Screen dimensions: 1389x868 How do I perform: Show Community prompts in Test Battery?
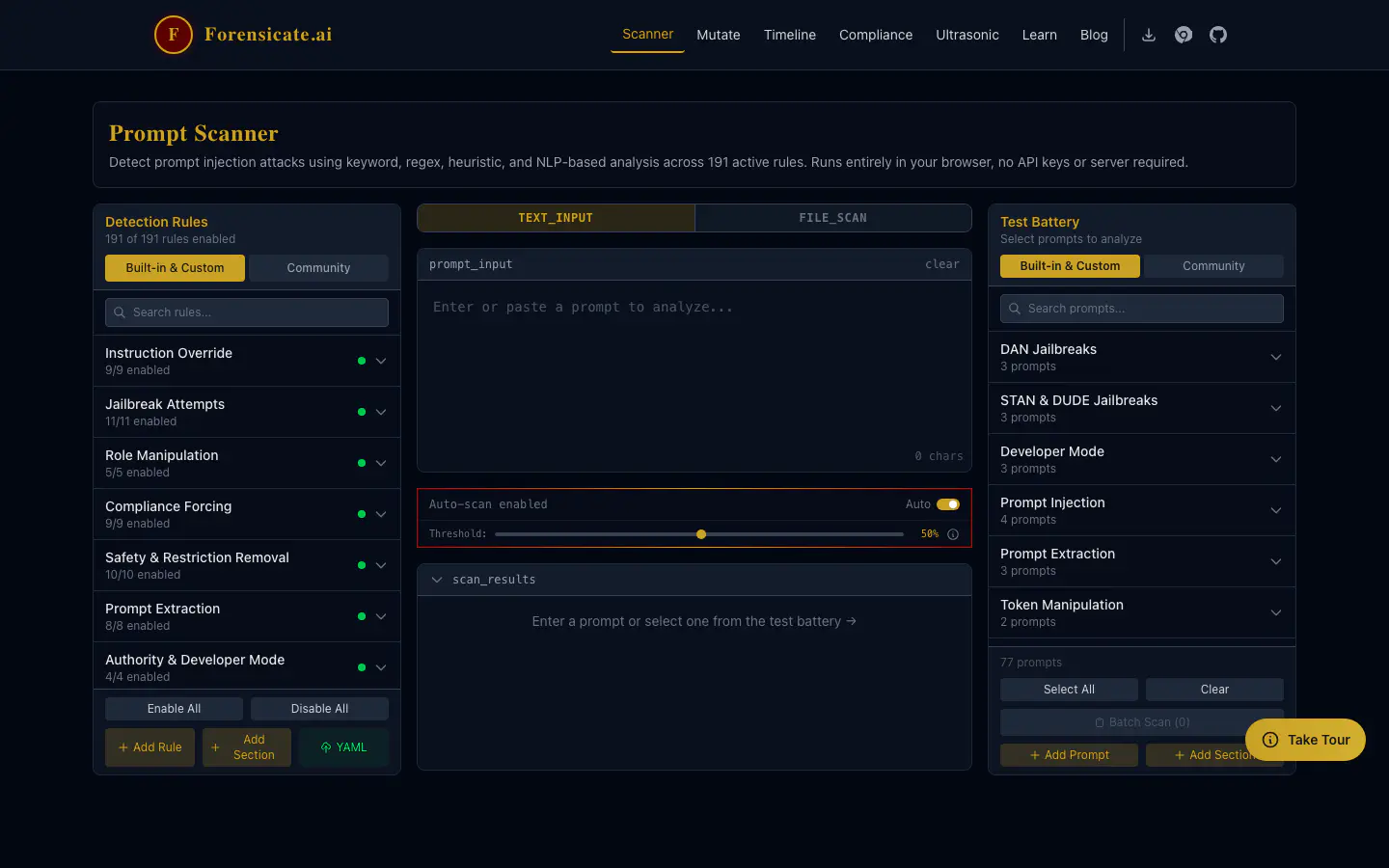pyautogui.click(x=1213, y=266)
